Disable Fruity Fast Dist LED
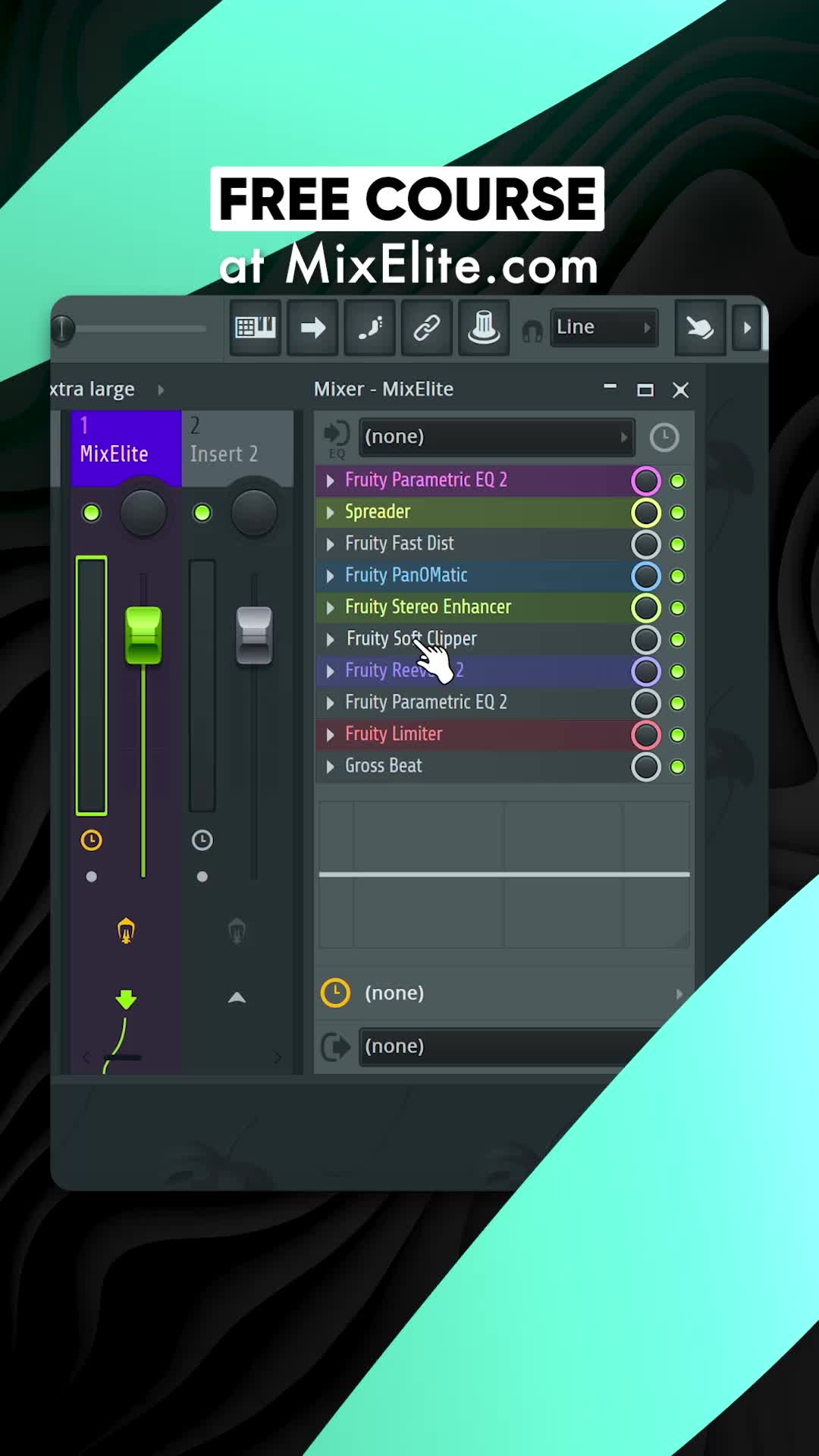This screenshot has width=819, height=1456. (x=678, y=544)
